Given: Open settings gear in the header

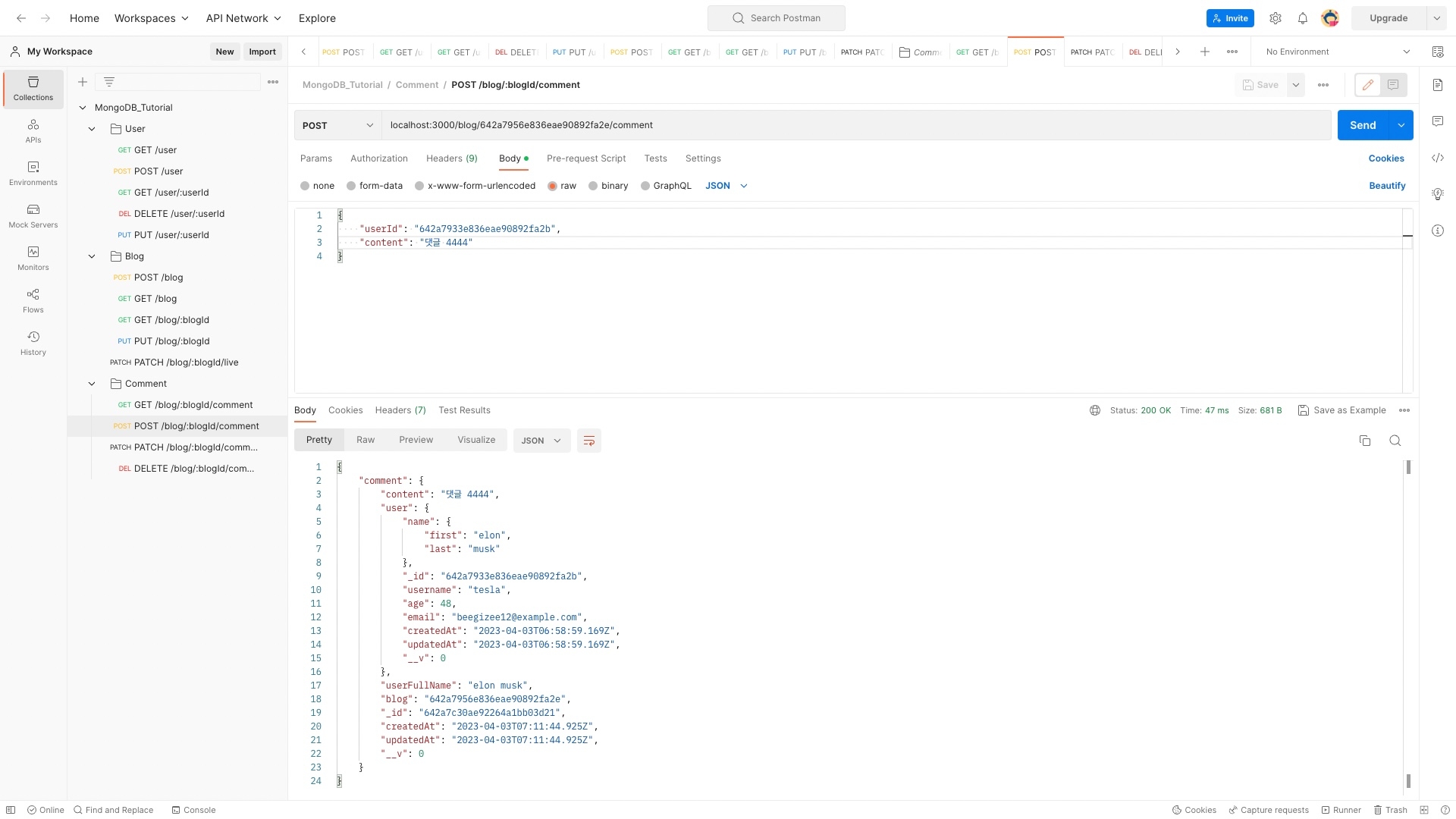Looking at the screenshot, I should click(1276, 18).
